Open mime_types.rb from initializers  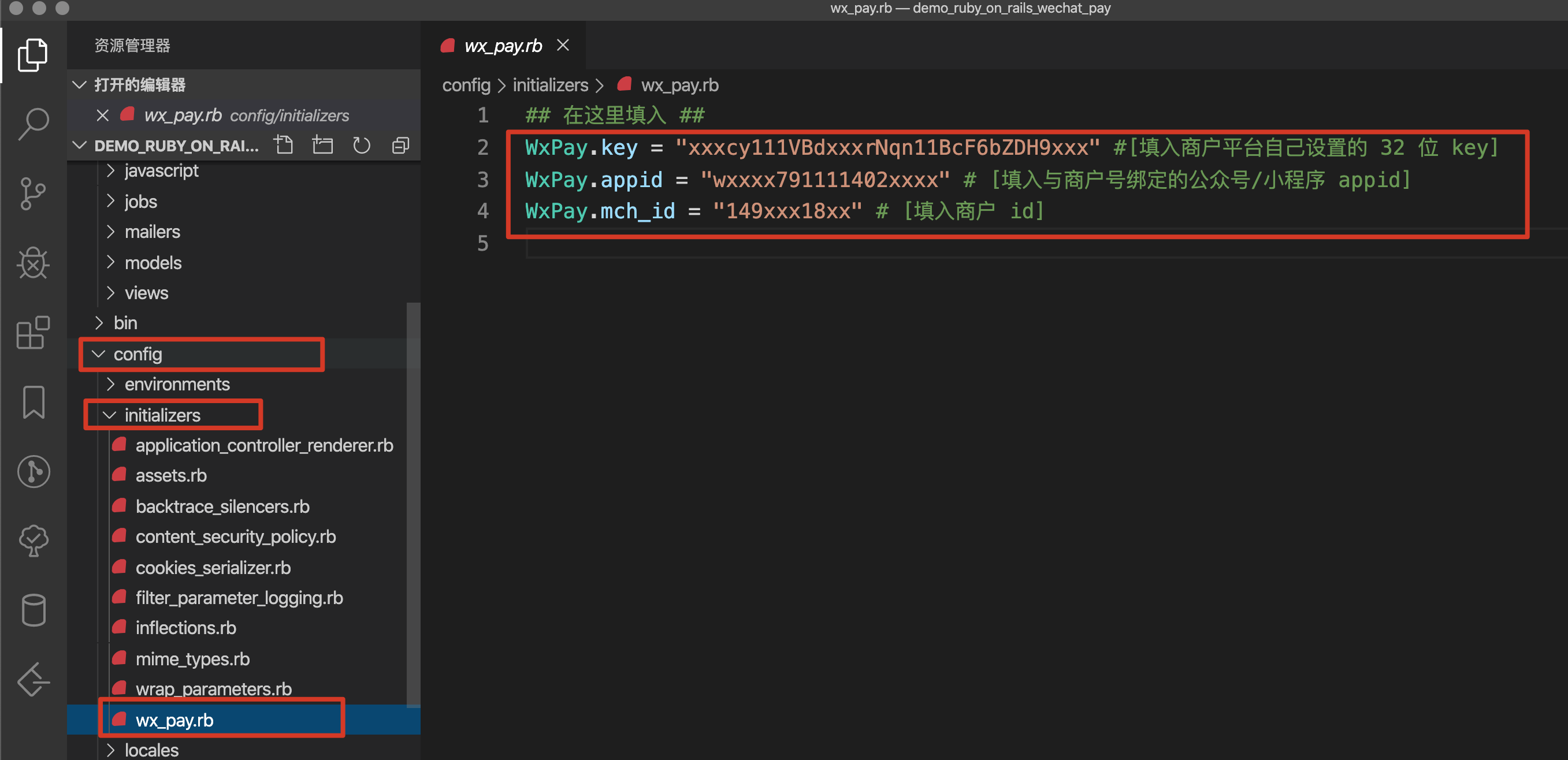(192, 659)
